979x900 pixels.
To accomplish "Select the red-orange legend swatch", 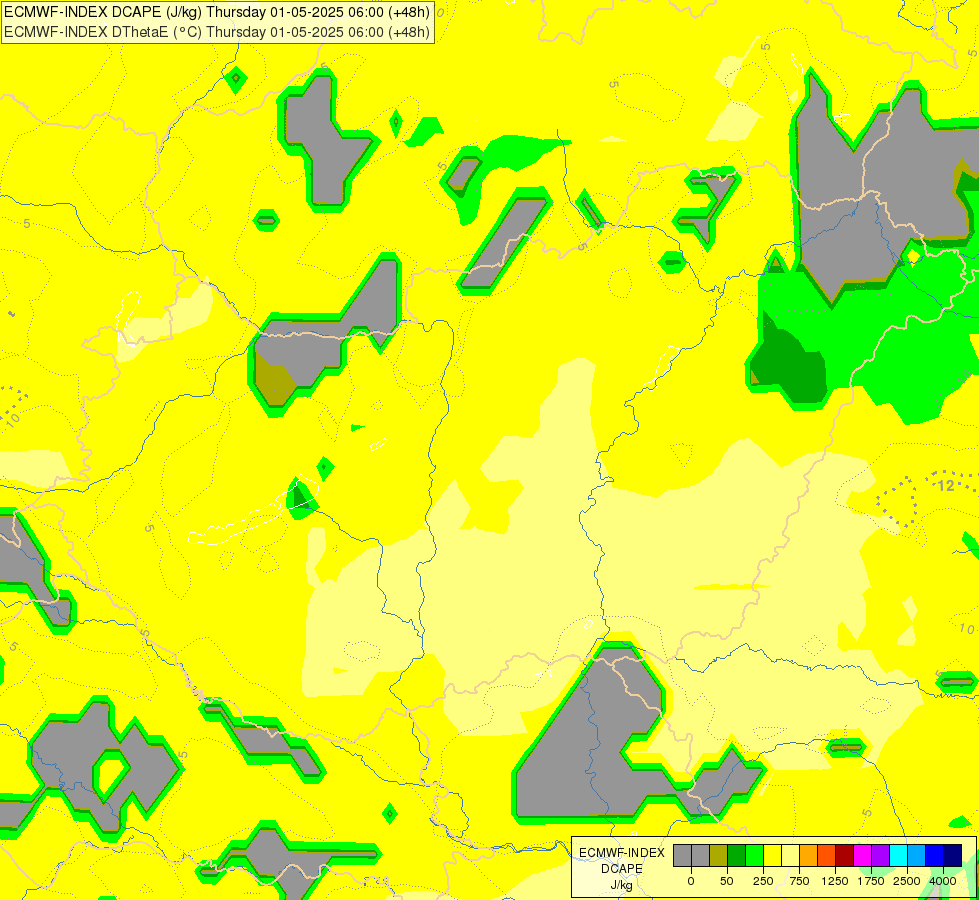I will tap(827, 856).
